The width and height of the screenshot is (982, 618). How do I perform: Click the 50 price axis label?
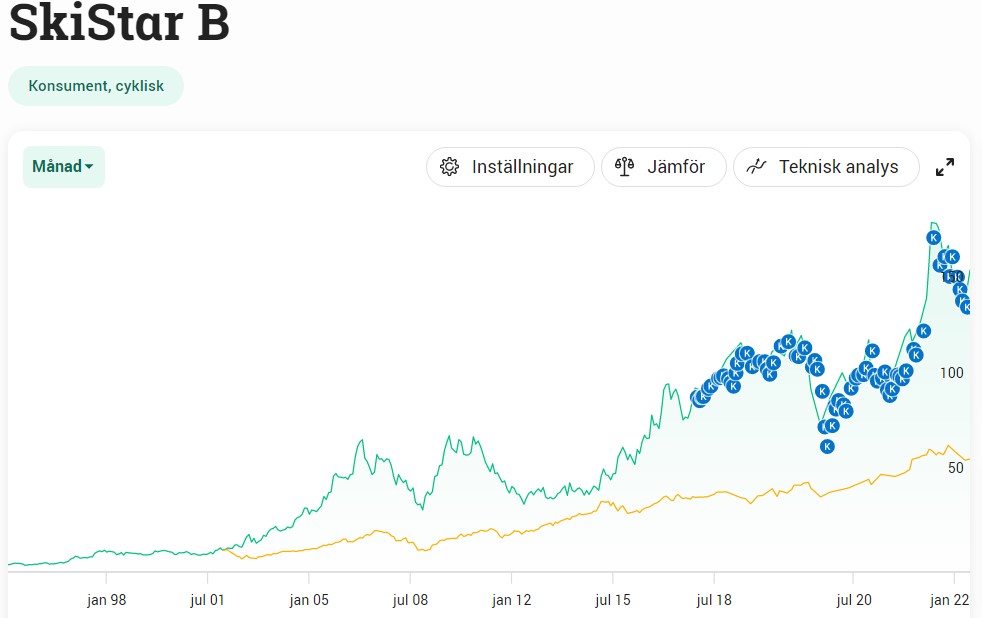[x=955, y=468]
